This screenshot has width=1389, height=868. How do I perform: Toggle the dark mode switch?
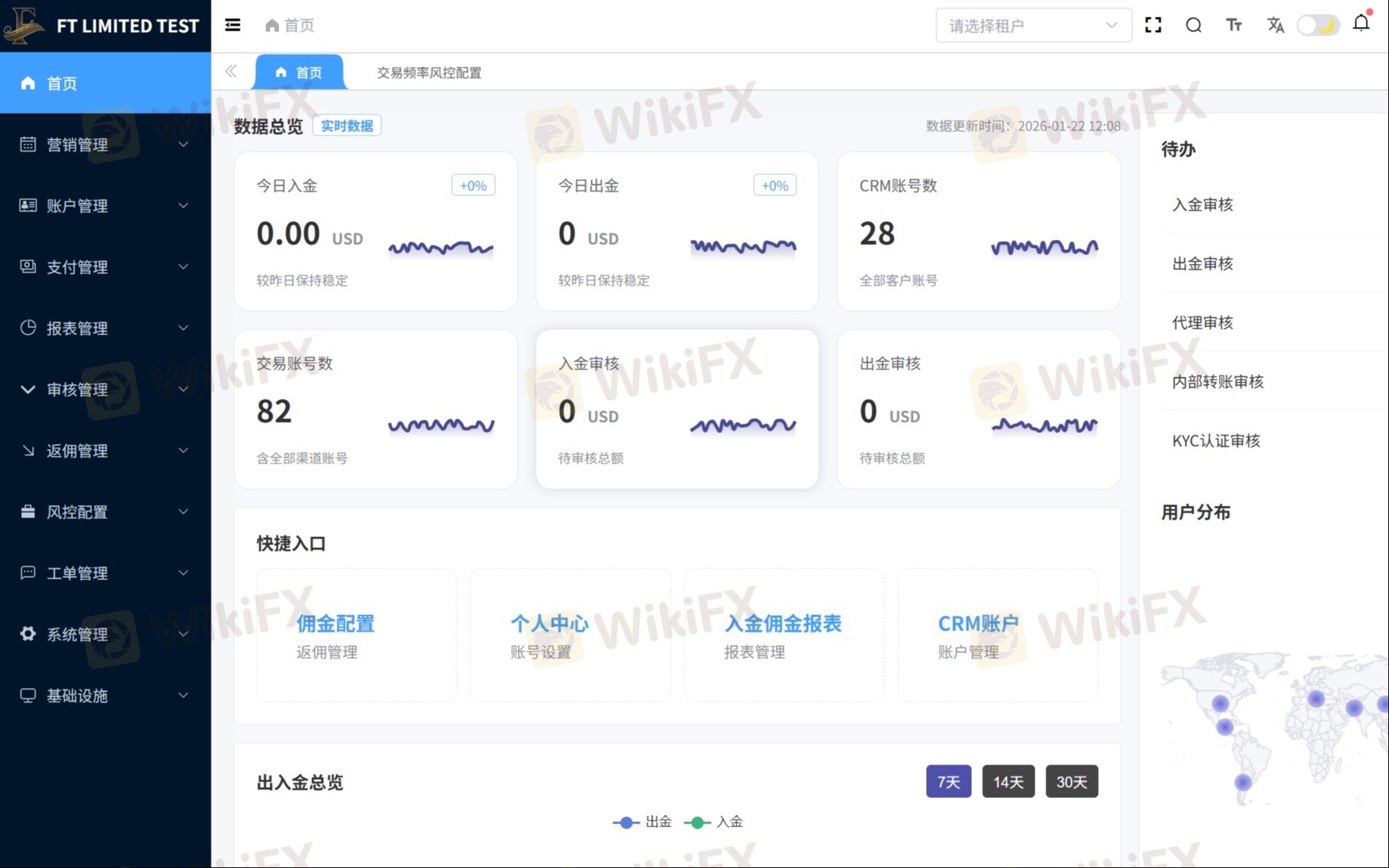coord(1318,26)
